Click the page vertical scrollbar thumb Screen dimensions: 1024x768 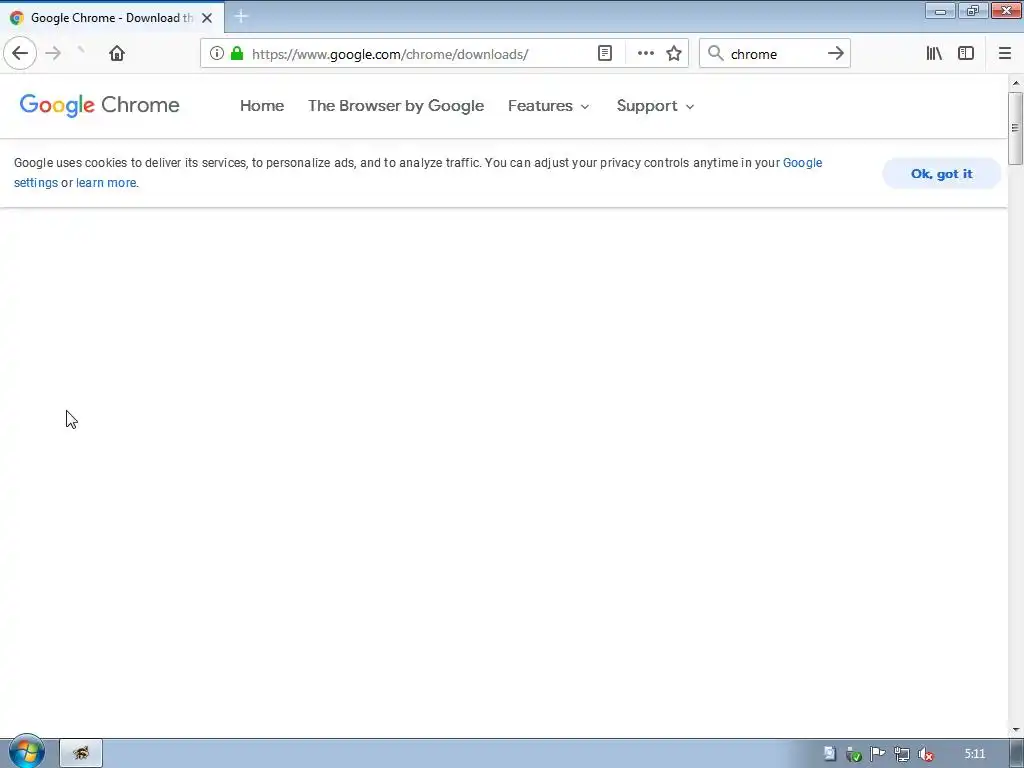(x=1015, y=128)
